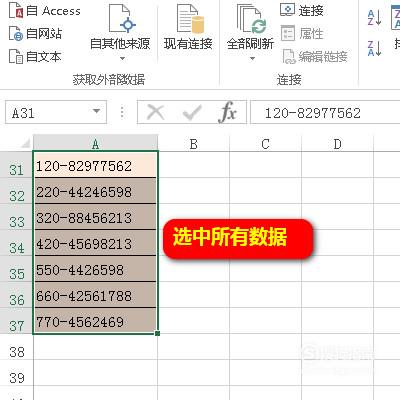Open 现有连接 existing connections
Viewport: 400px width, 400px height.
[x=188, y=27]
